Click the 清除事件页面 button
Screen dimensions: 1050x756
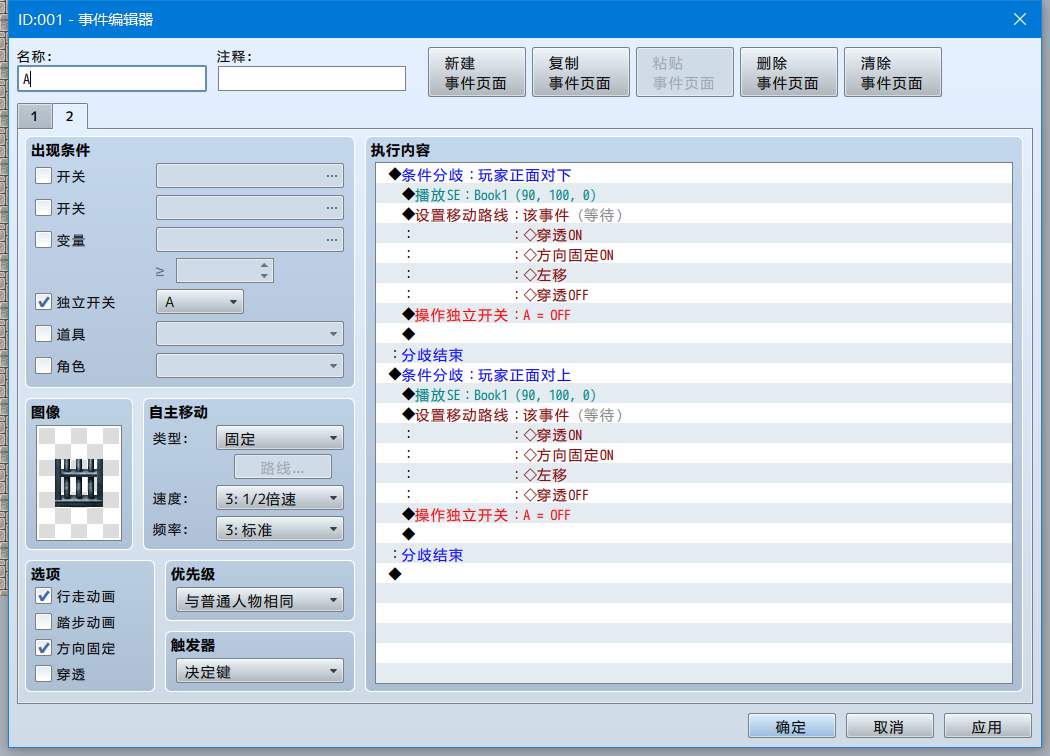893,72
